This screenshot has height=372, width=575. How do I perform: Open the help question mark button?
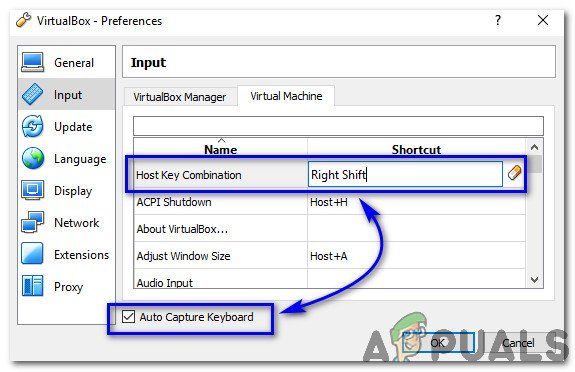point(498,20)
